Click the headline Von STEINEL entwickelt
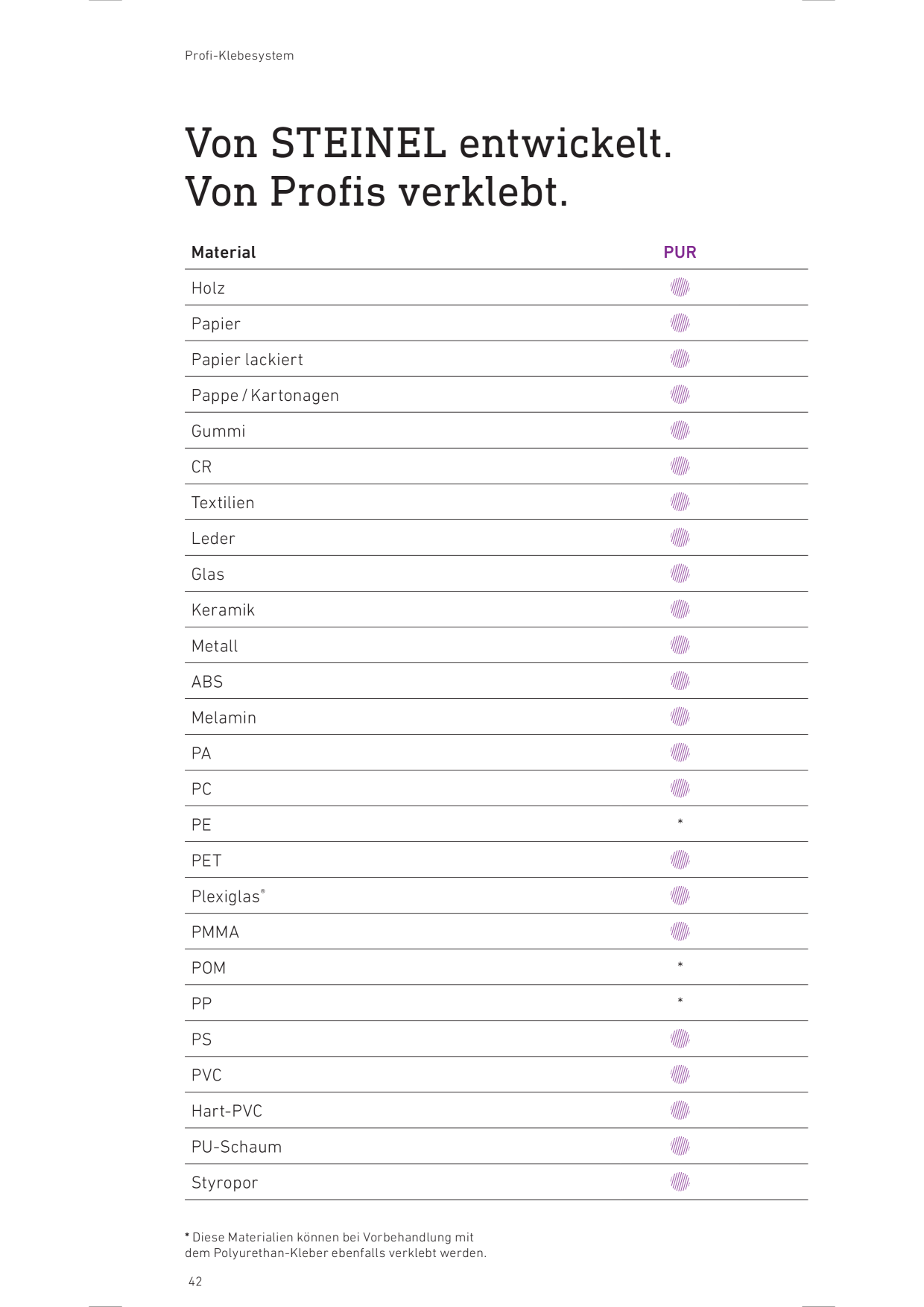Viewport: 924px width, 1307px height. pos(429,143)
